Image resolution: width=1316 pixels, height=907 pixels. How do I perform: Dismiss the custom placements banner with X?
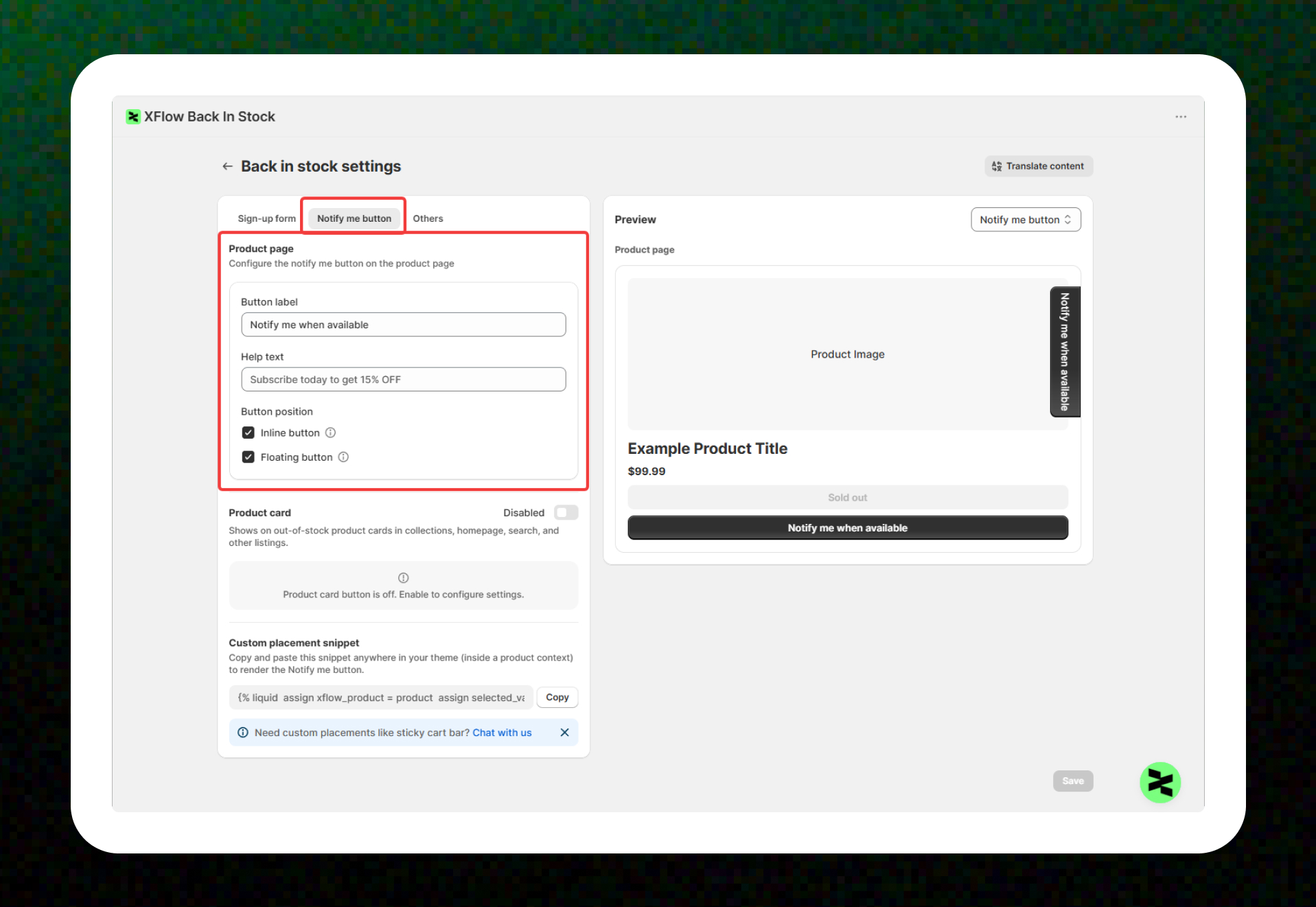564,733
